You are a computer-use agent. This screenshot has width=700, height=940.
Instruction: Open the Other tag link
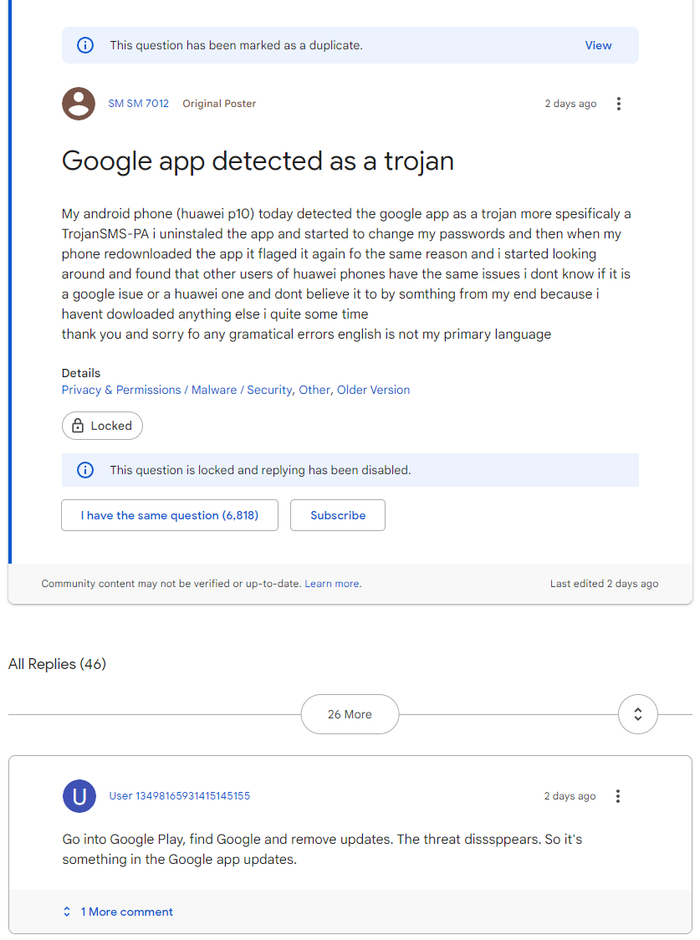(314, 390)
